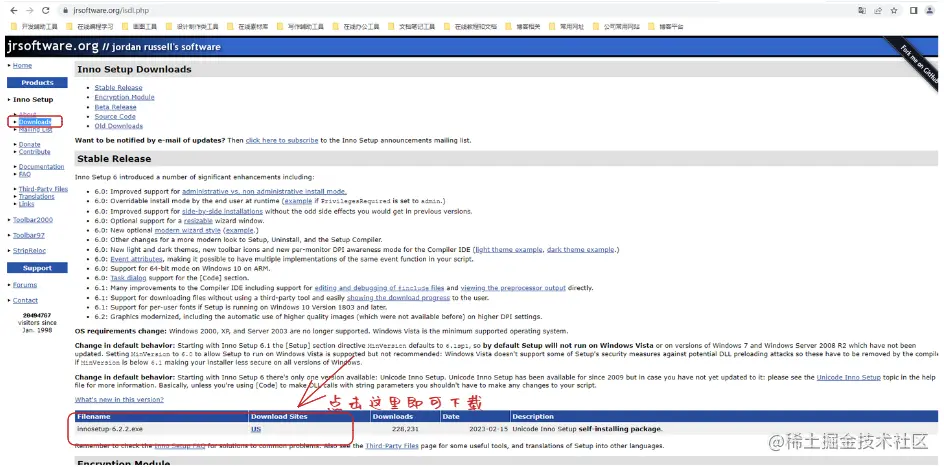This screenshot has width=944, height=467.
Task: Click the browser forward arrow
Action: [30, 10]
